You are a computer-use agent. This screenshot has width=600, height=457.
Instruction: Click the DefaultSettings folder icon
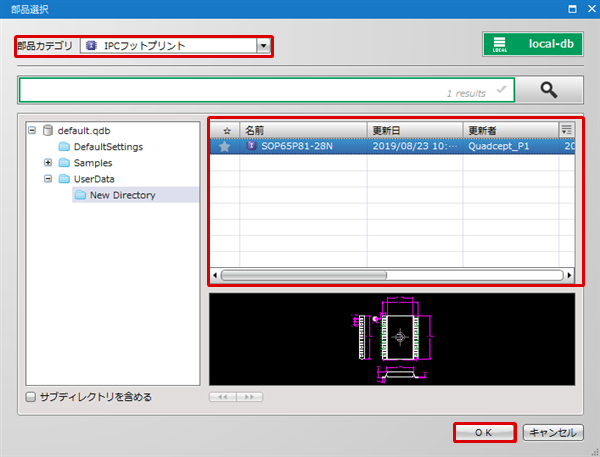(x=64, y=147)
